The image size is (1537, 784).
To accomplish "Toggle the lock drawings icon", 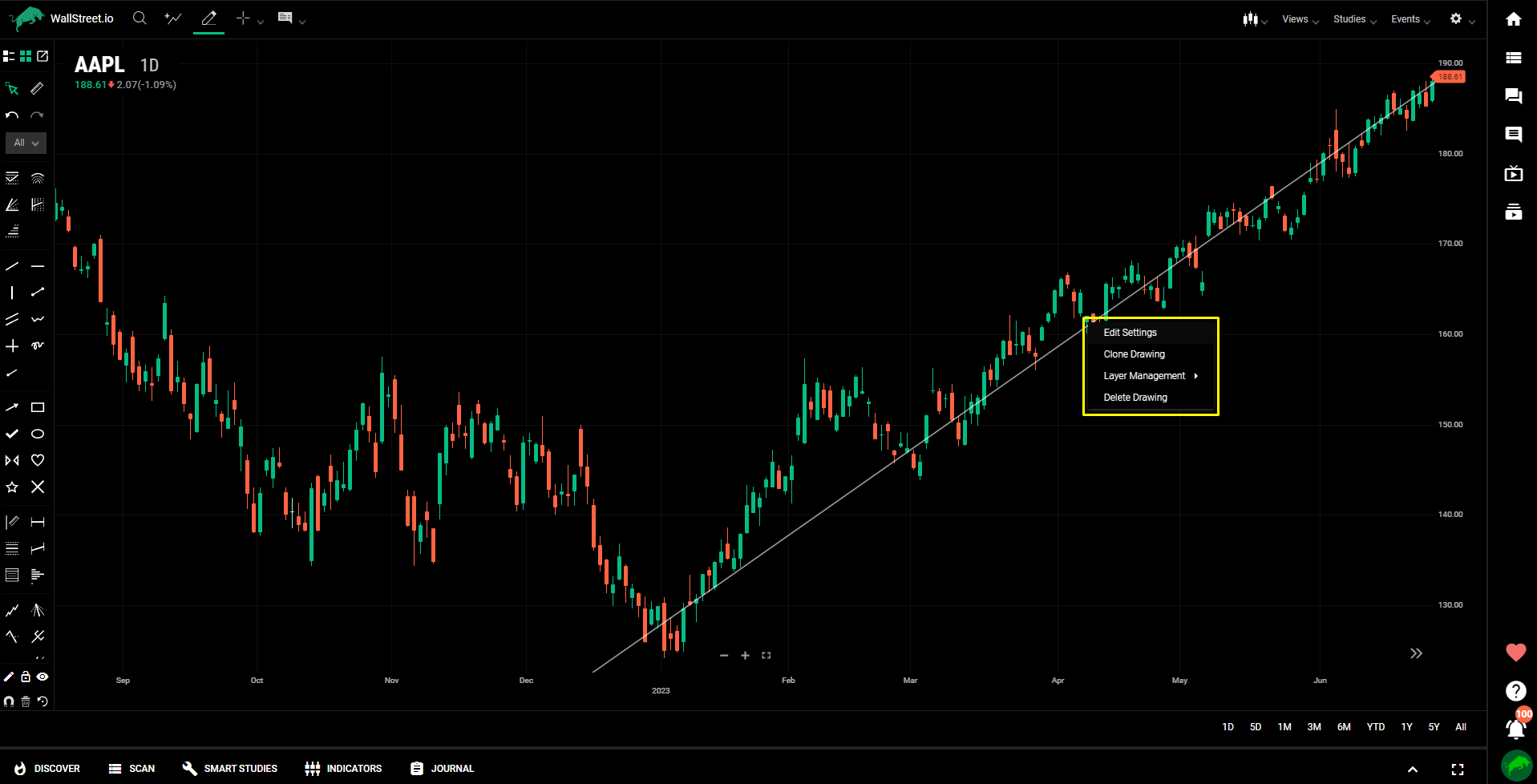I will pos(26,677).
